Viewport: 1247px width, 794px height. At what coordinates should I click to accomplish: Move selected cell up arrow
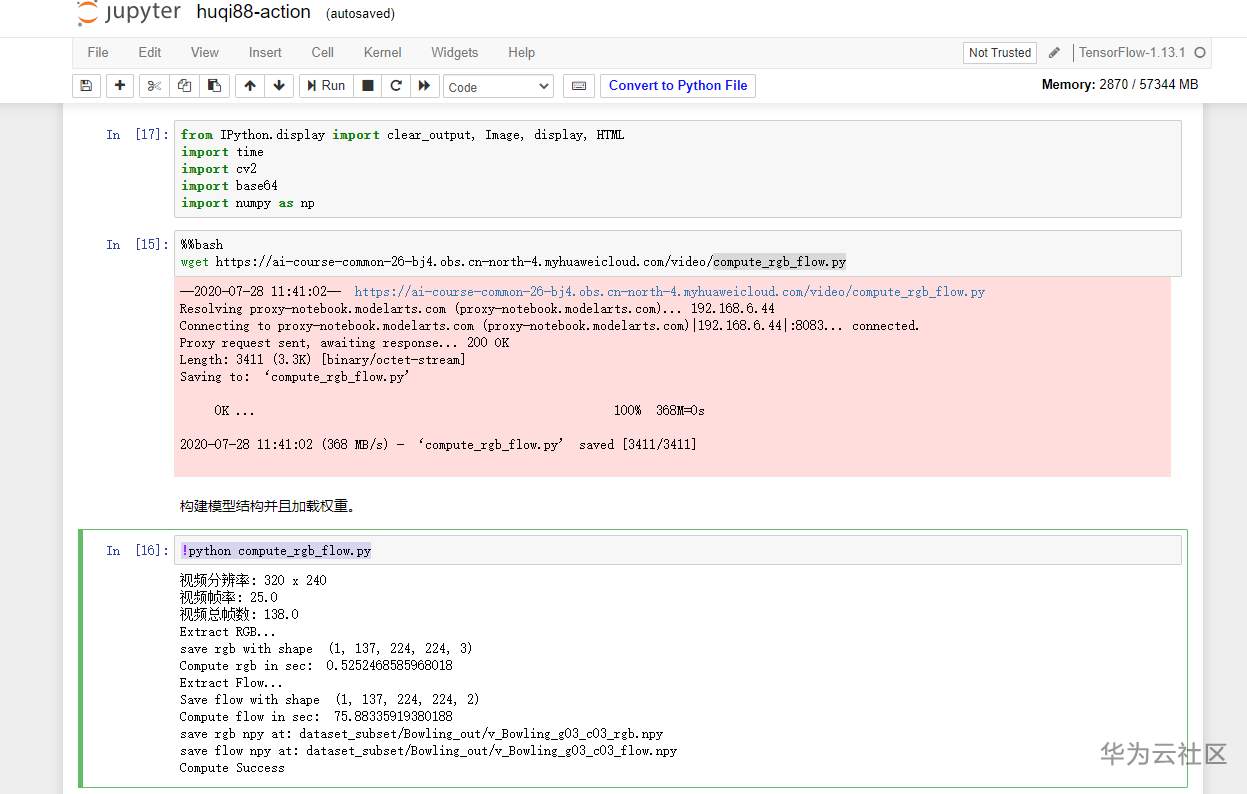(250, 86)
